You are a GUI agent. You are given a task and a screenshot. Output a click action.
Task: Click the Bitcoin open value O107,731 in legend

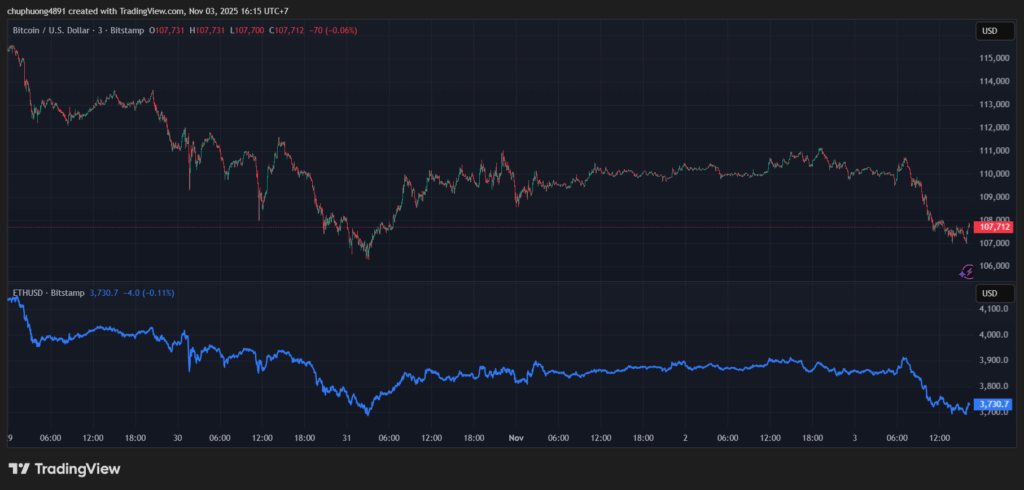(x=167, y=31)
